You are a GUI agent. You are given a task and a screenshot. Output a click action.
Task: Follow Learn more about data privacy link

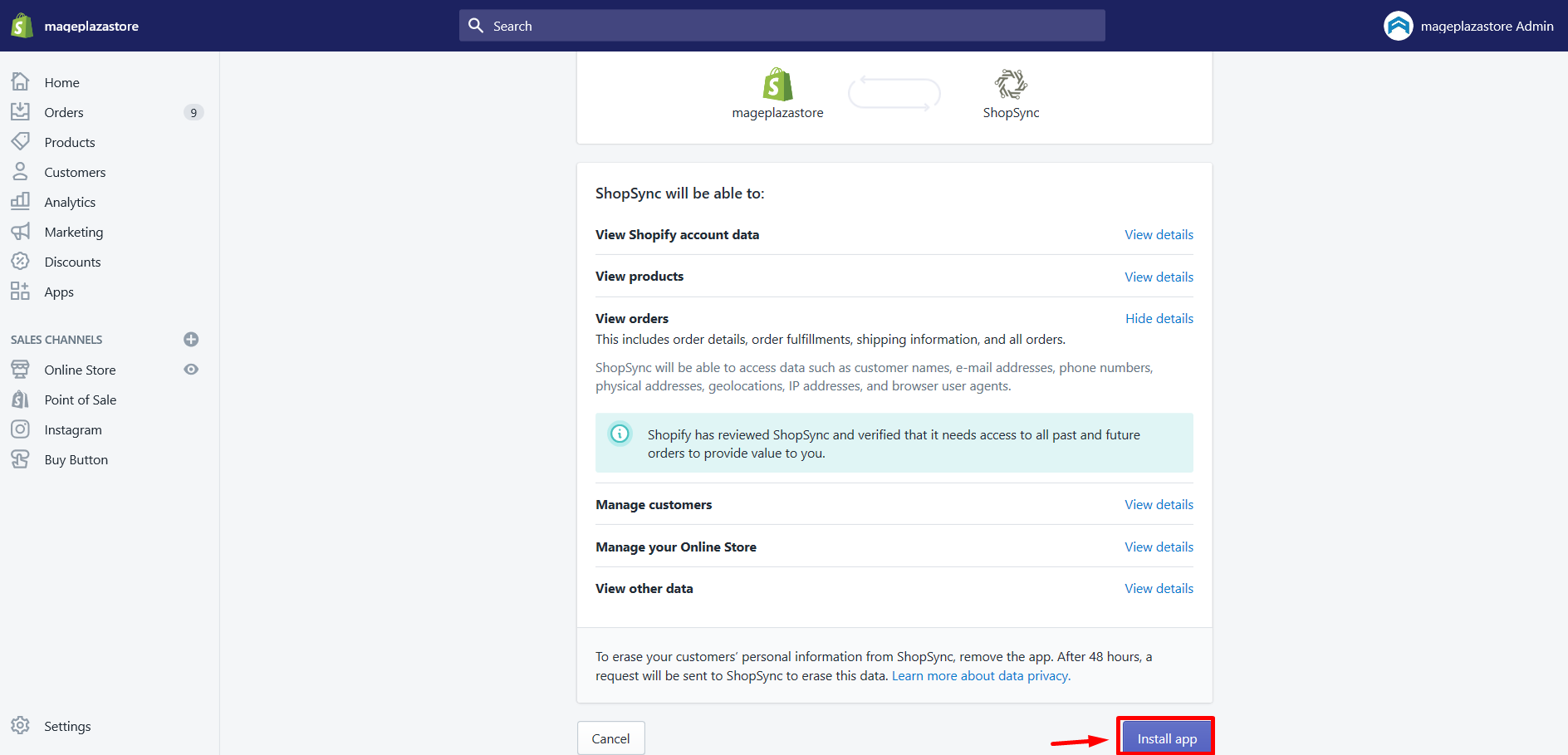tap(981, 675)
